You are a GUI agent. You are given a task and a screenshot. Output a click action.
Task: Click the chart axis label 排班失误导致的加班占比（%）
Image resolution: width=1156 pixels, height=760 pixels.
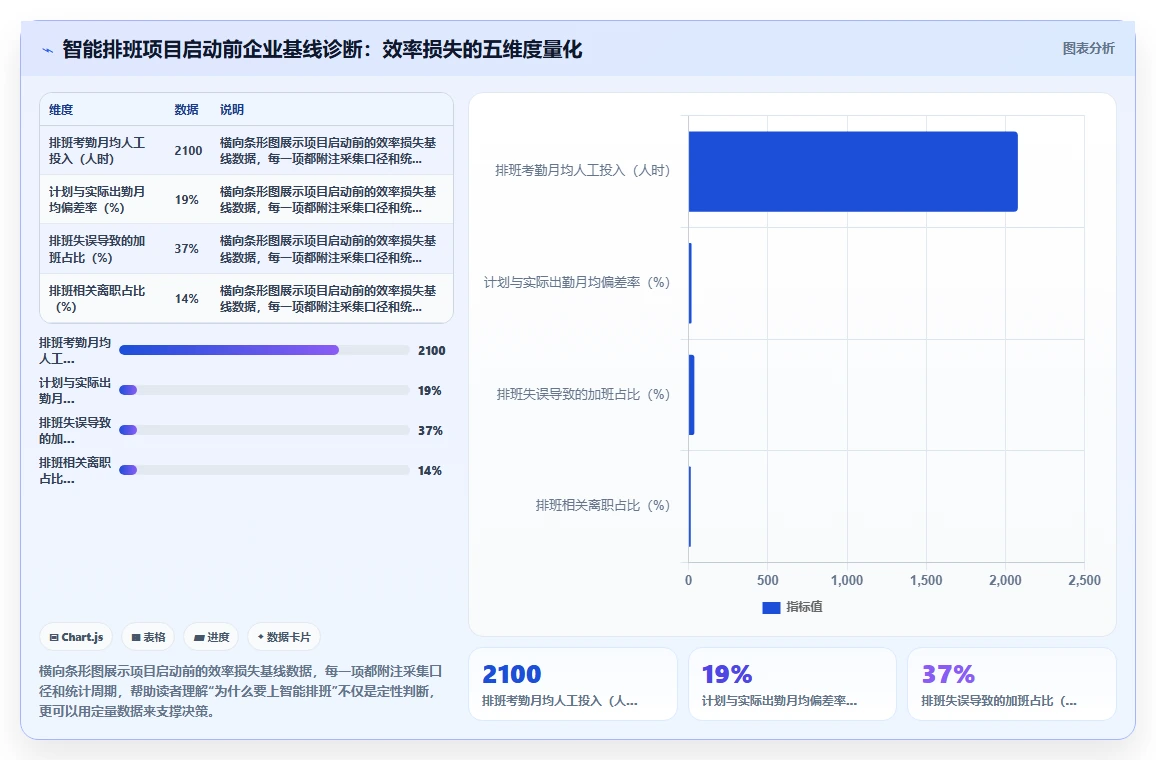click(583, 395)
